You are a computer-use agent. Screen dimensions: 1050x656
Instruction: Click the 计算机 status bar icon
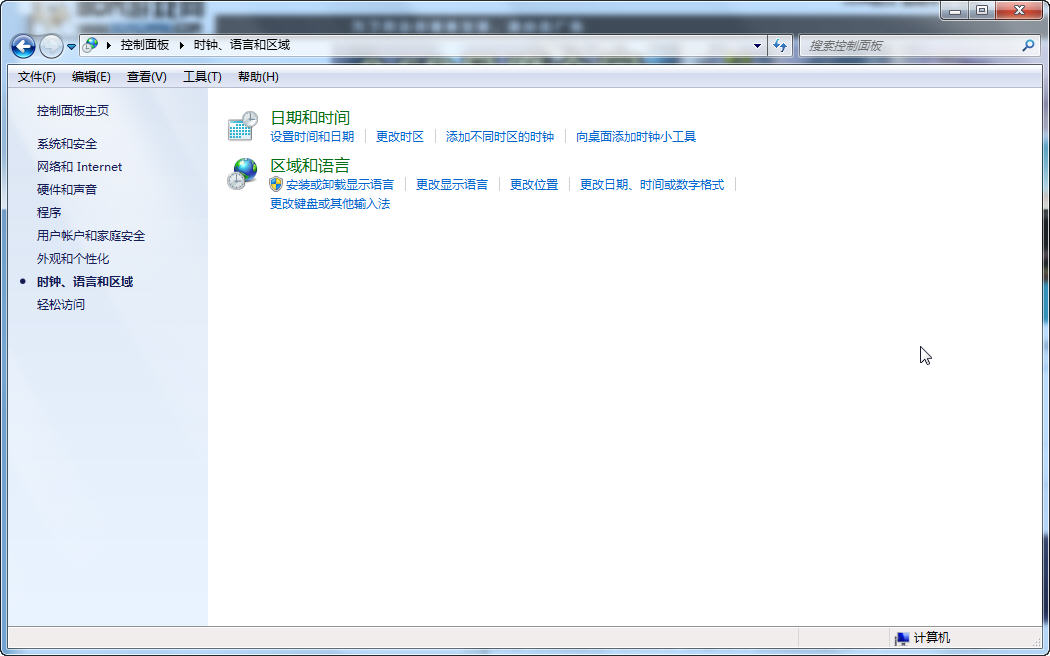point(902,639)
